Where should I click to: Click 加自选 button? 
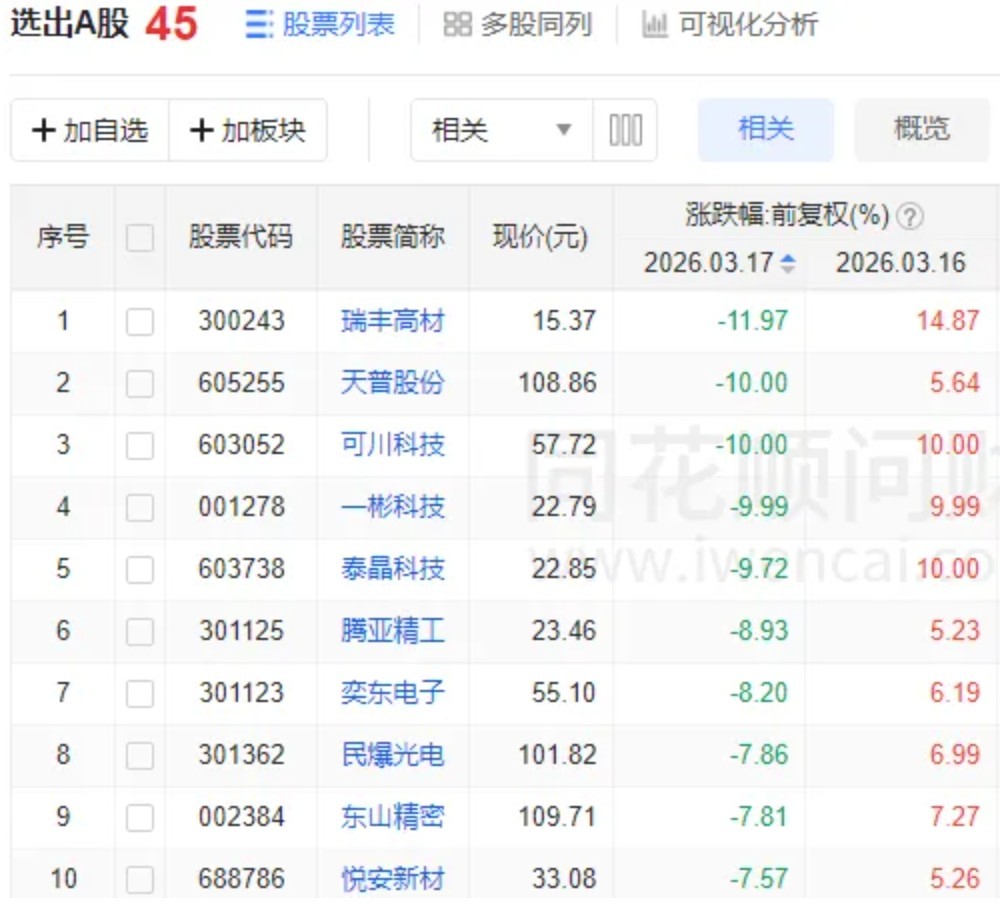[x=90, y=130]
